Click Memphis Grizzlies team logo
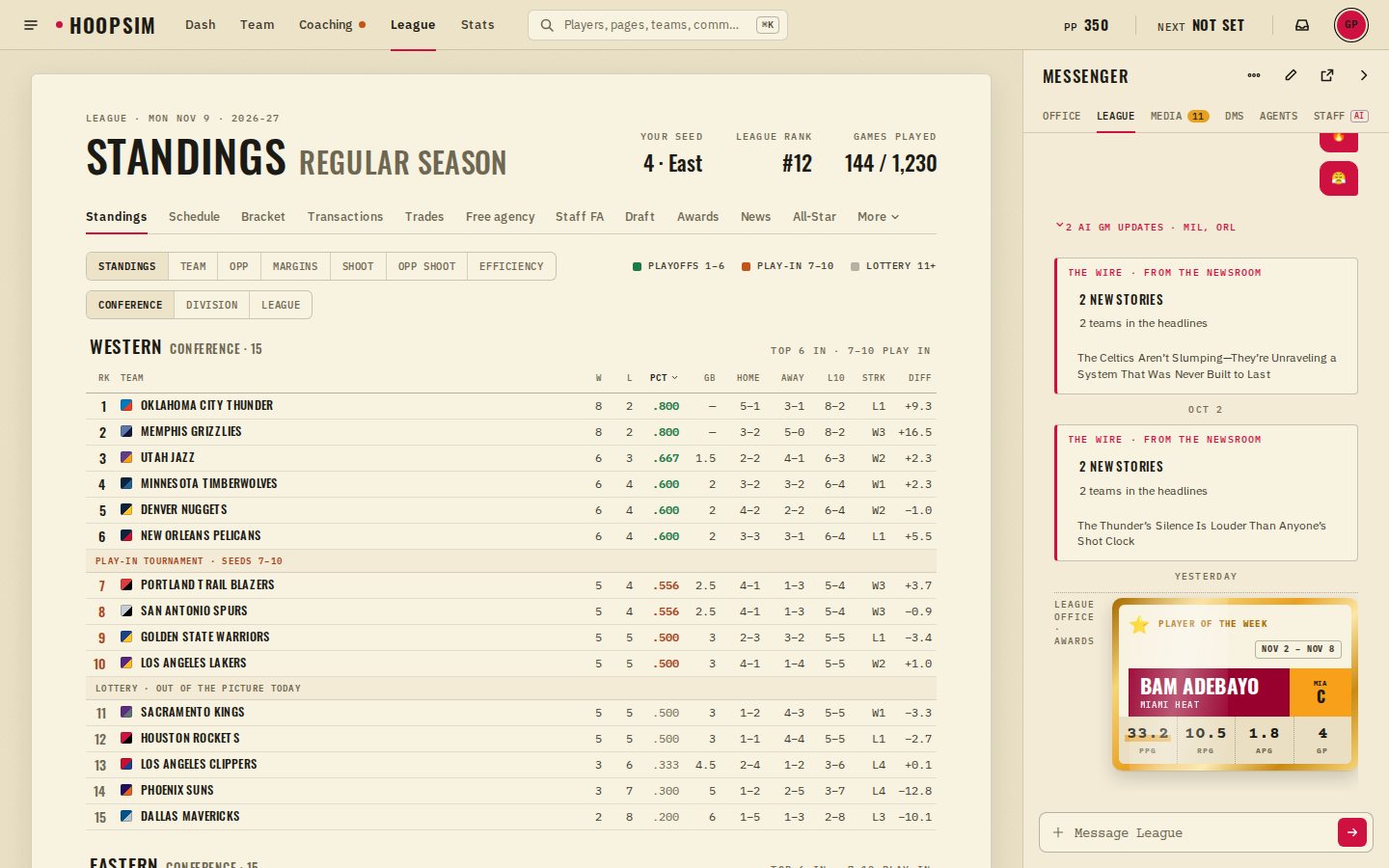 coord(126,432)
